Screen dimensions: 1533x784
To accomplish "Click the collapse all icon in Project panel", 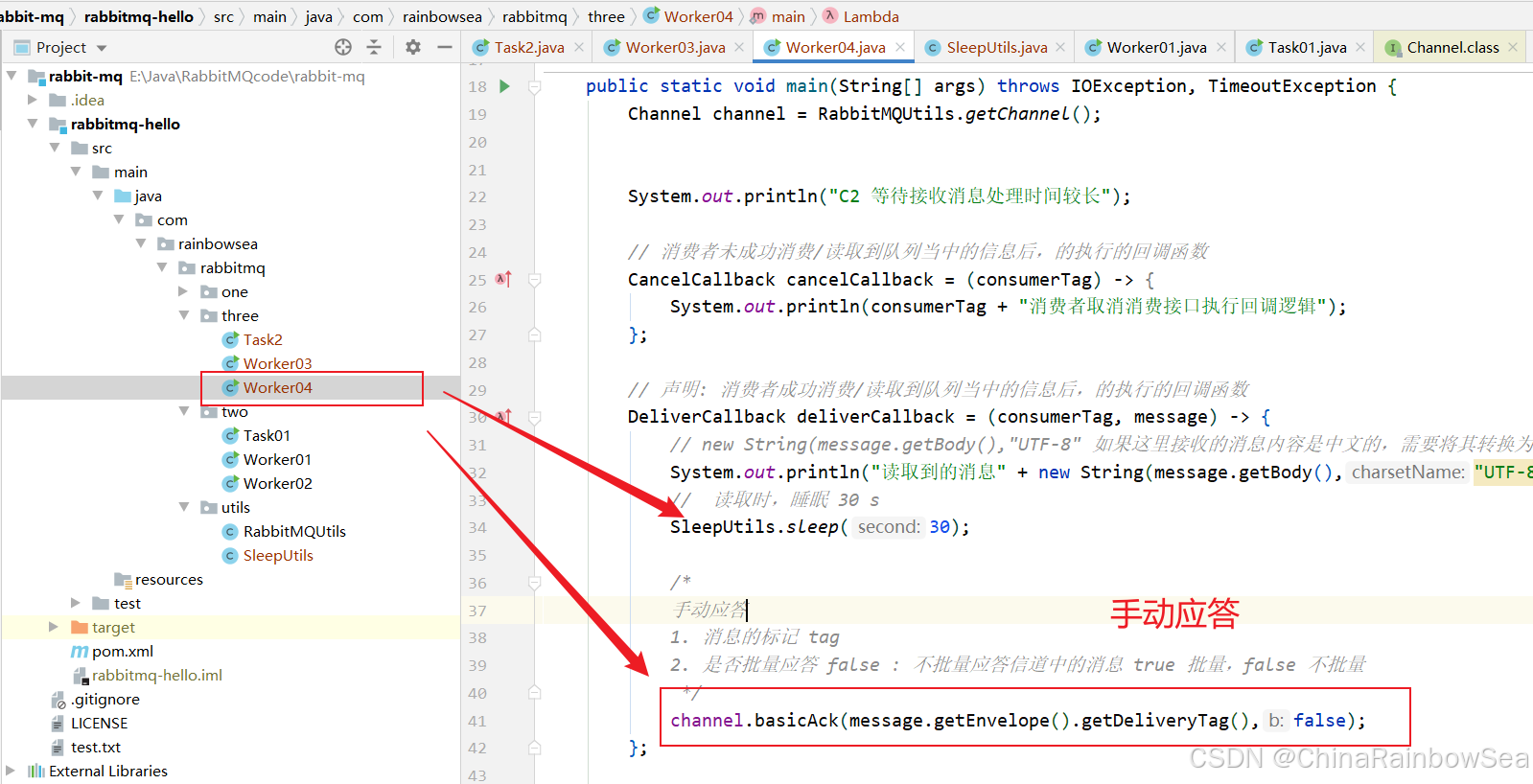I will click(x=374, y=47).
